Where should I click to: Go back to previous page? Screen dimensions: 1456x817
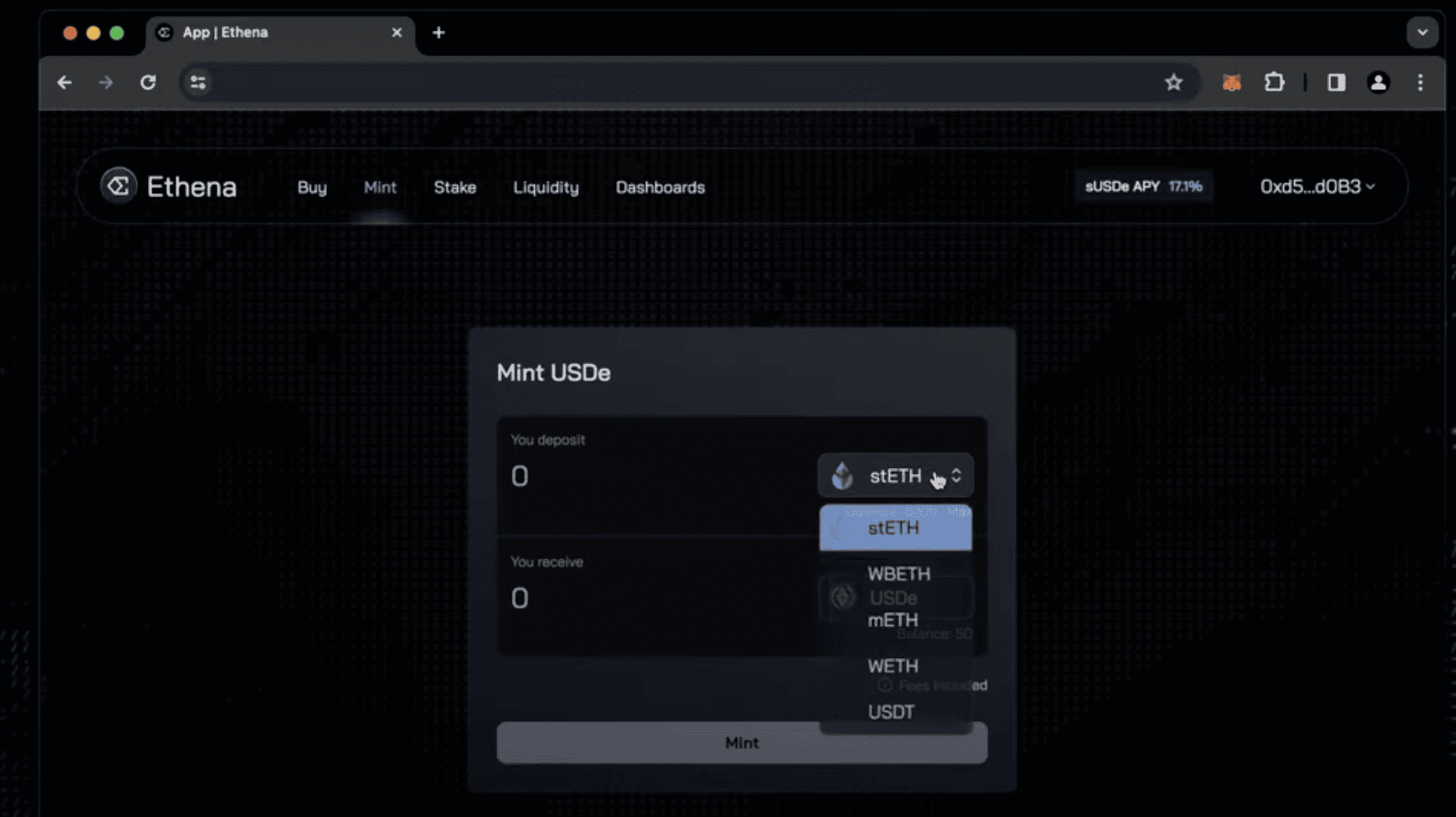65,83
